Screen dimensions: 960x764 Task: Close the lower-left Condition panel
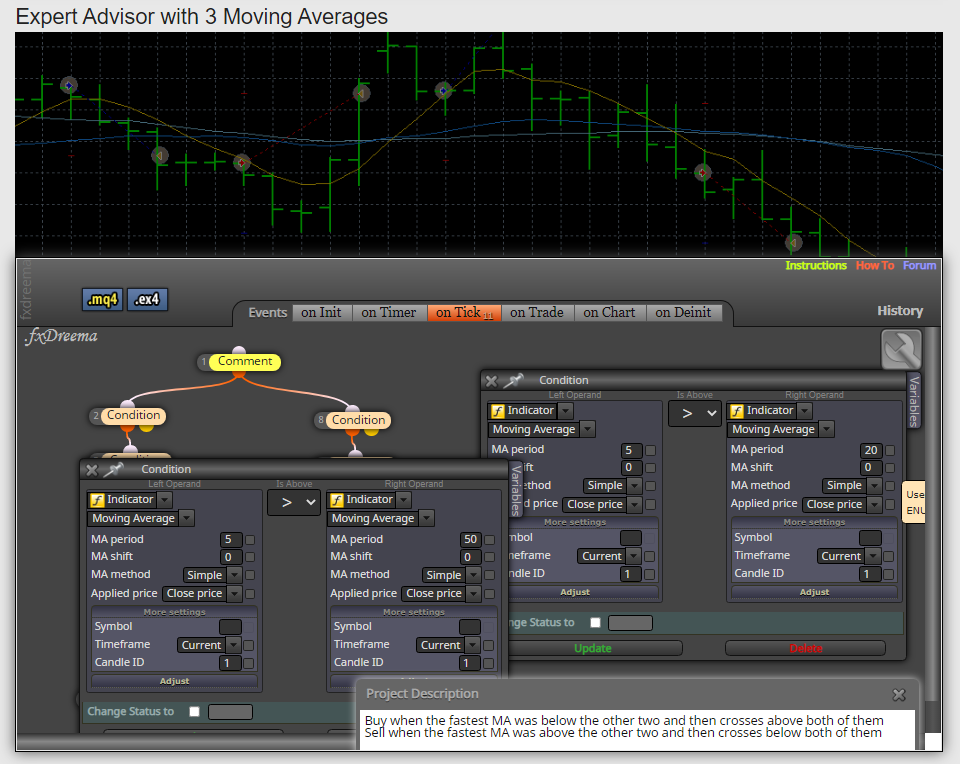pyautogui.click(x=92, y=470)
